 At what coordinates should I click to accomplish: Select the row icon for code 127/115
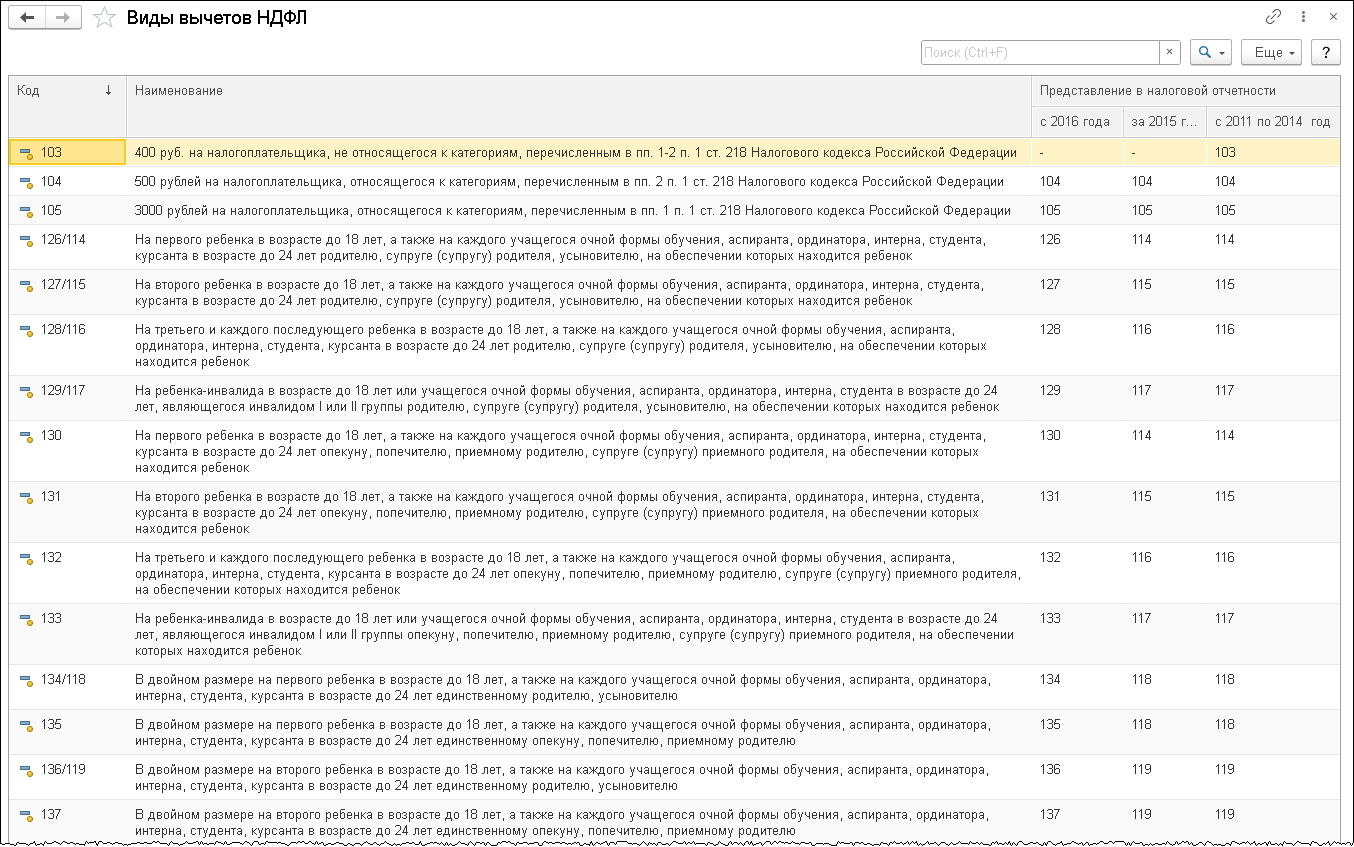[27, 285]
